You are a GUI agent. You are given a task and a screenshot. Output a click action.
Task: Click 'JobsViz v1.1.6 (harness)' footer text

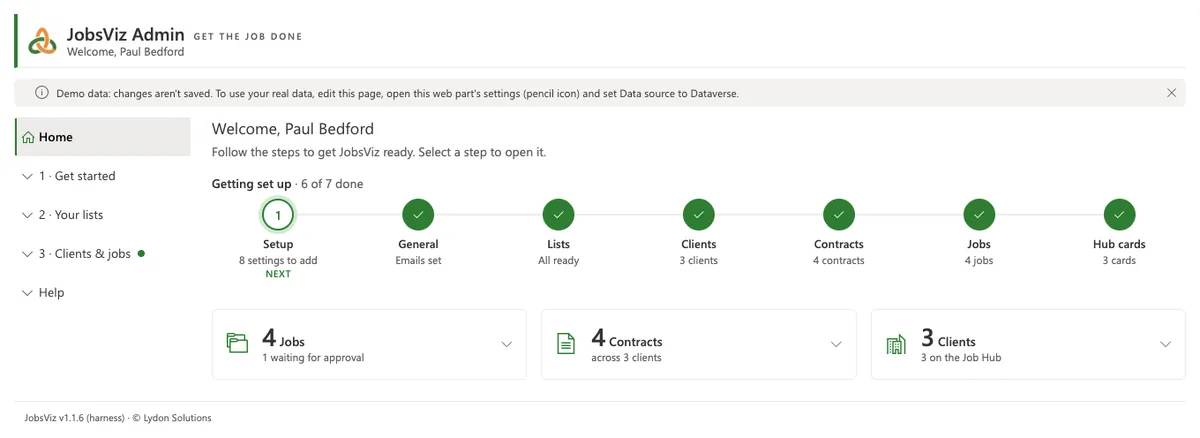pos(73,418)
